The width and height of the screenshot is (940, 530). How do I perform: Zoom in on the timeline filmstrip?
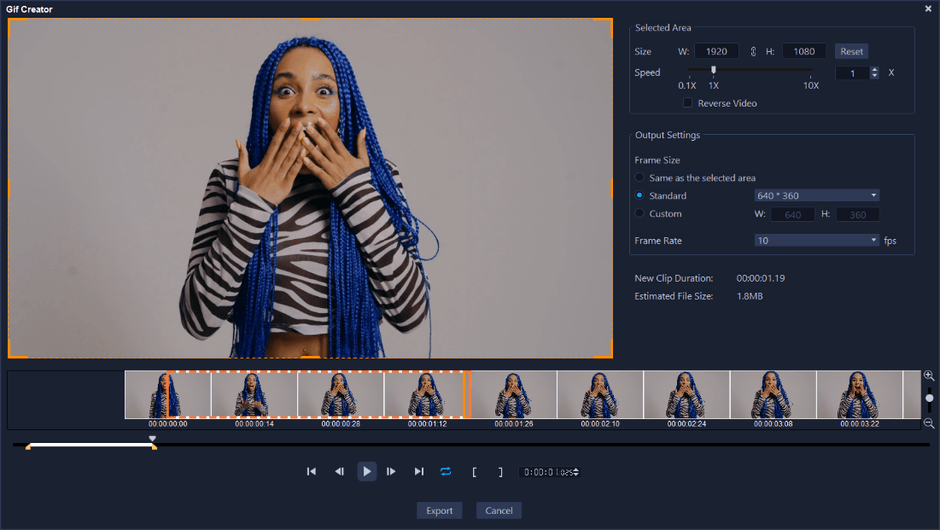point(929,376)
